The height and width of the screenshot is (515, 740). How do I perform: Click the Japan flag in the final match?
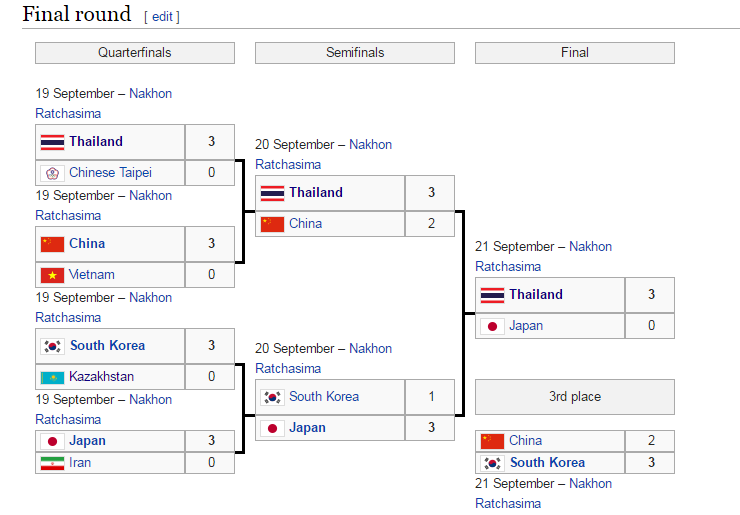[x=492, y=326]
